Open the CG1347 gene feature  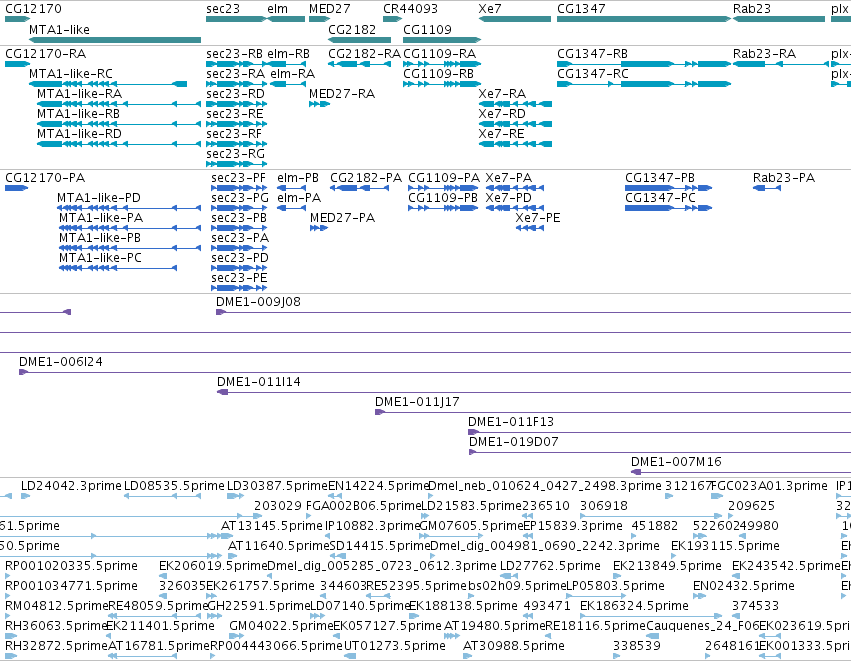[644, 19]
